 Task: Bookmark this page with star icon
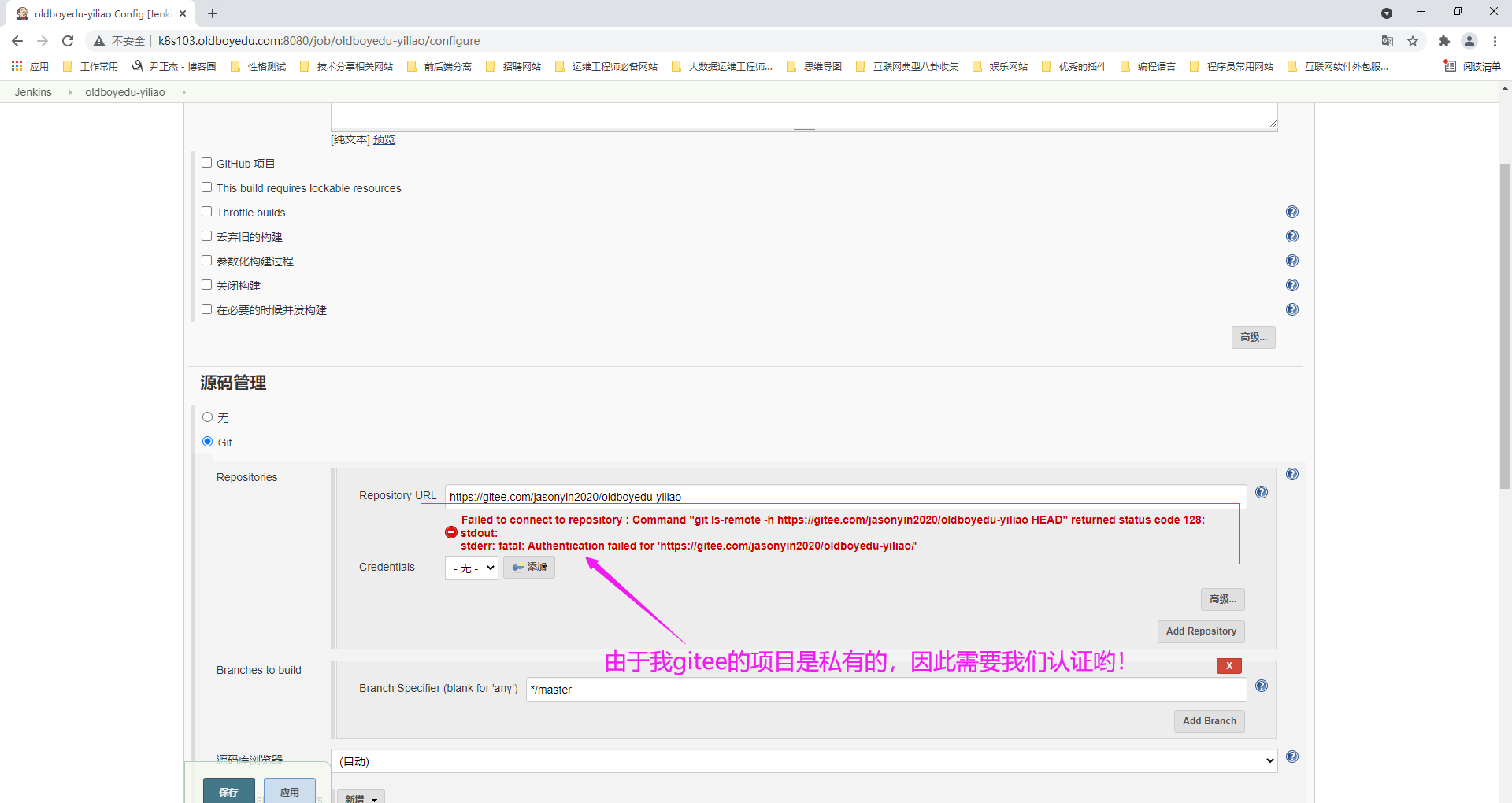[x=1413, y=41]
